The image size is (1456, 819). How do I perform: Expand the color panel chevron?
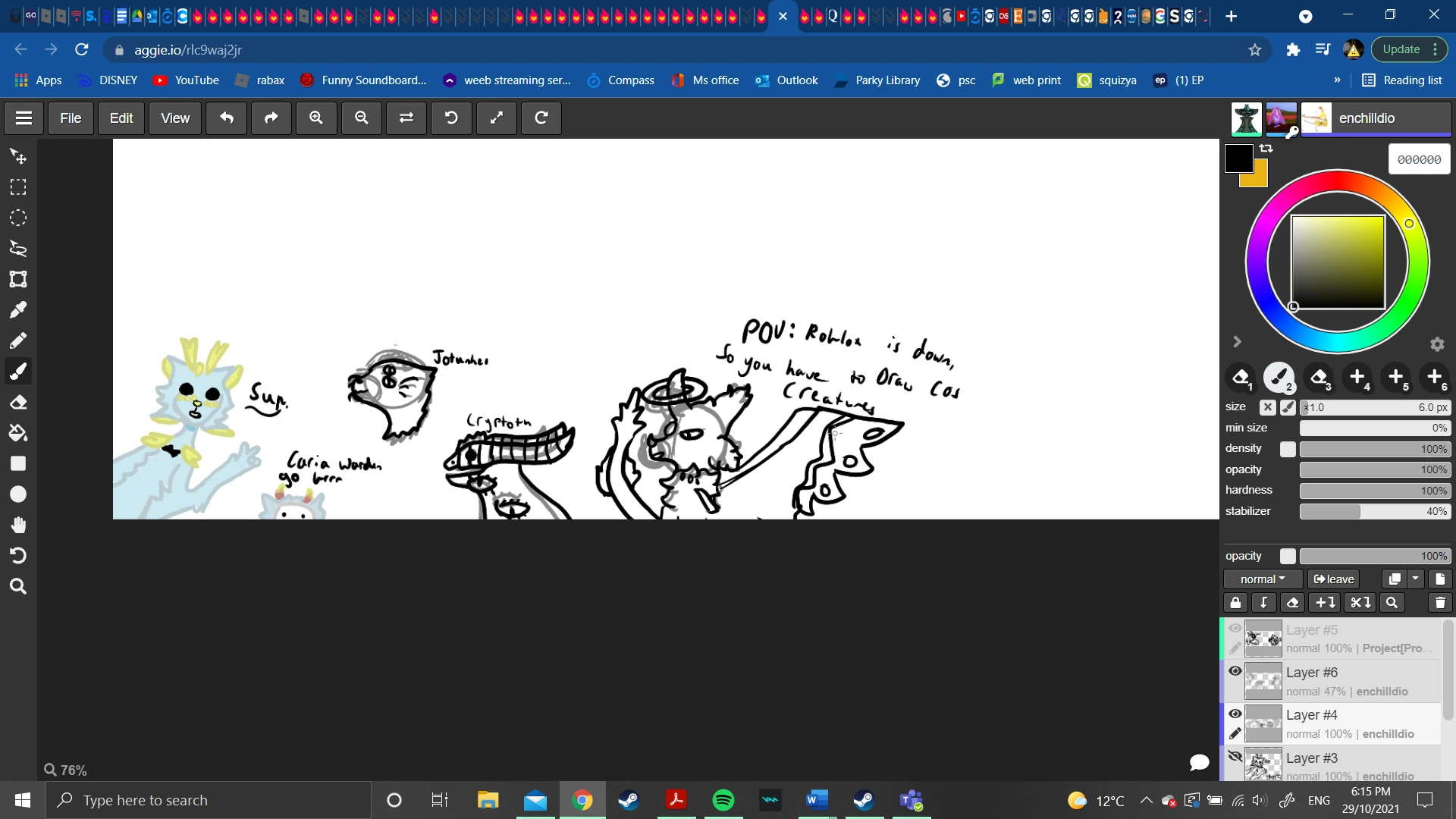(x=1238, y=341)
